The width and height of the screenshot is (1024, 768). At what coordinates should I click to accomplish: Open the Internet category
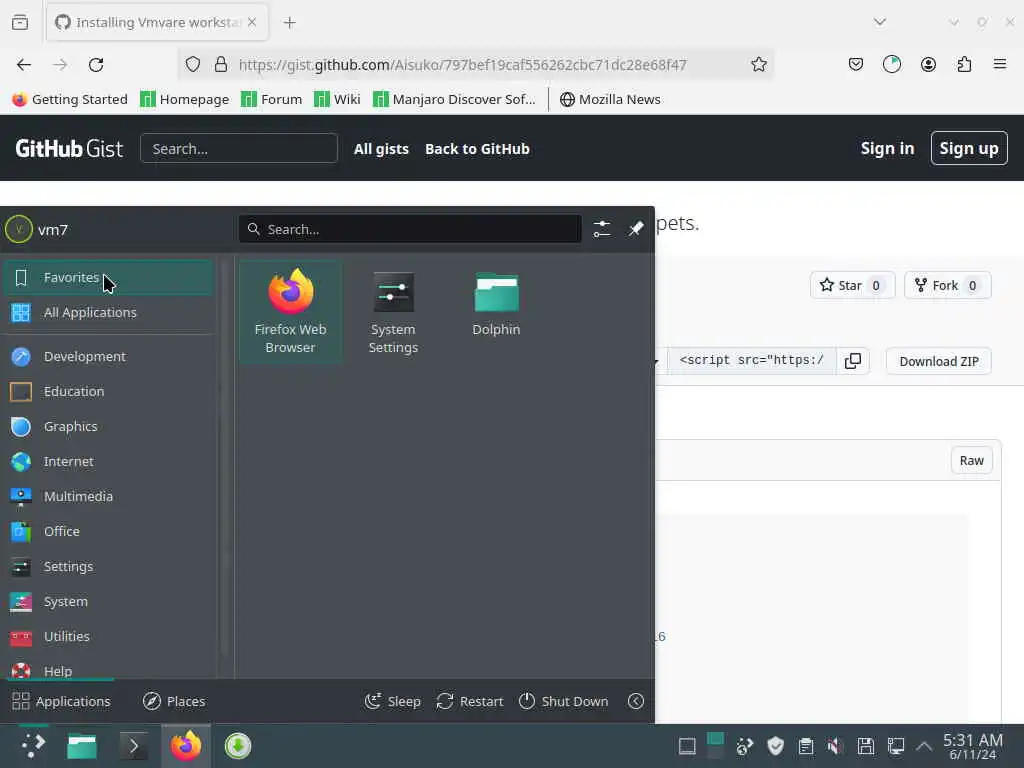click(x=108, y=462)
